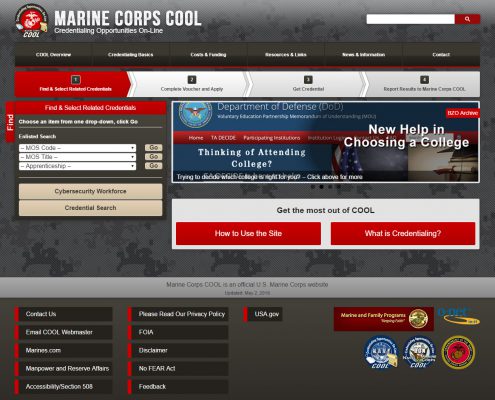Open the COOL Overview menu
Image resolution: width=495 pixels, height=400 pixels.
point(53,54)
